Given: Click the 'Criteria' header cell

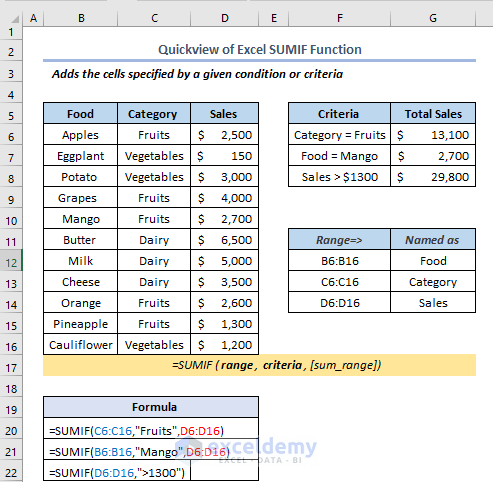Looking at the screenshot, I should [x=339, y=113].
